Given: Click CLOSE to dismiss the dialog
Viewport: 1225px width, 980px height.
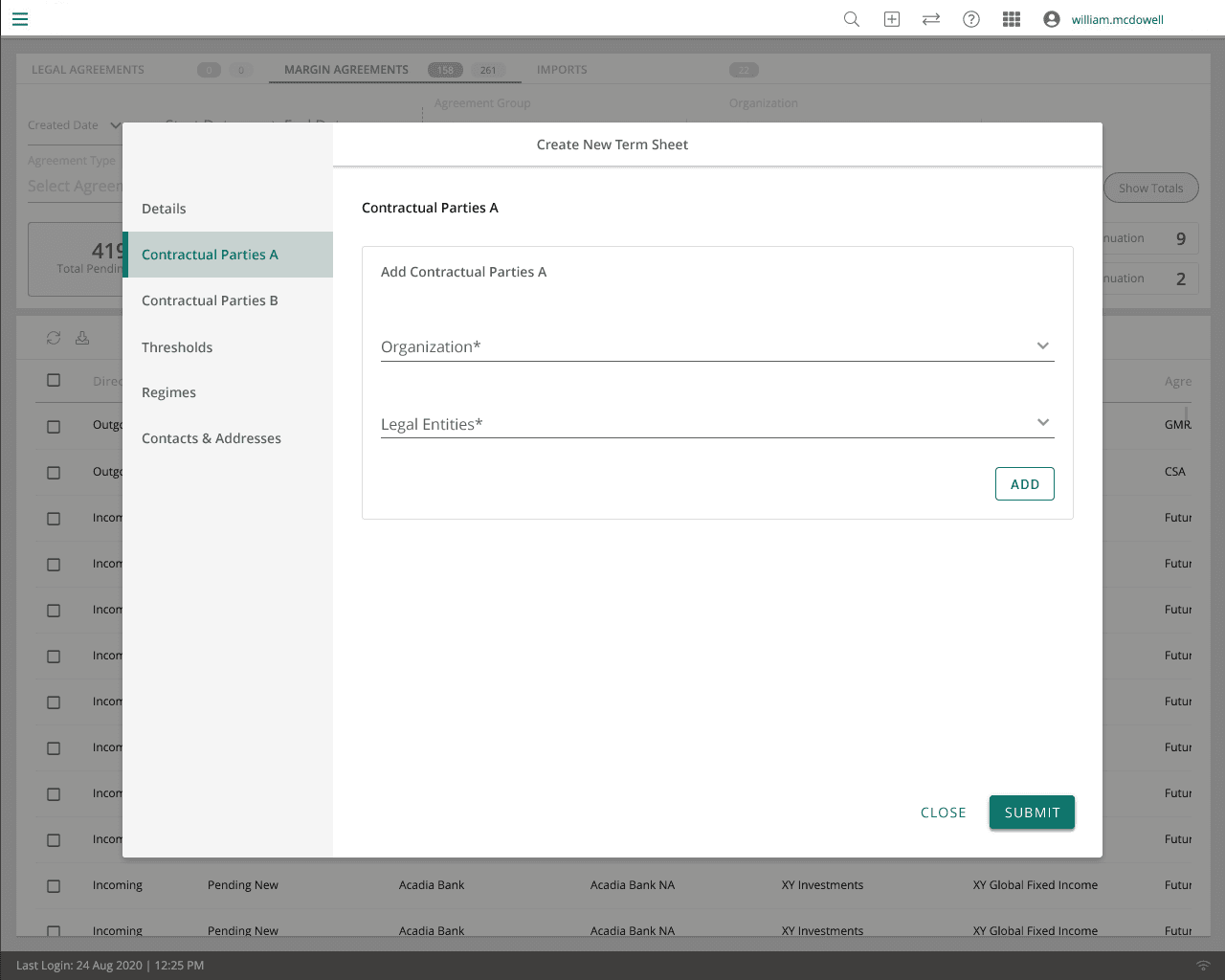Looking at the screenshot, I should 943,813.
